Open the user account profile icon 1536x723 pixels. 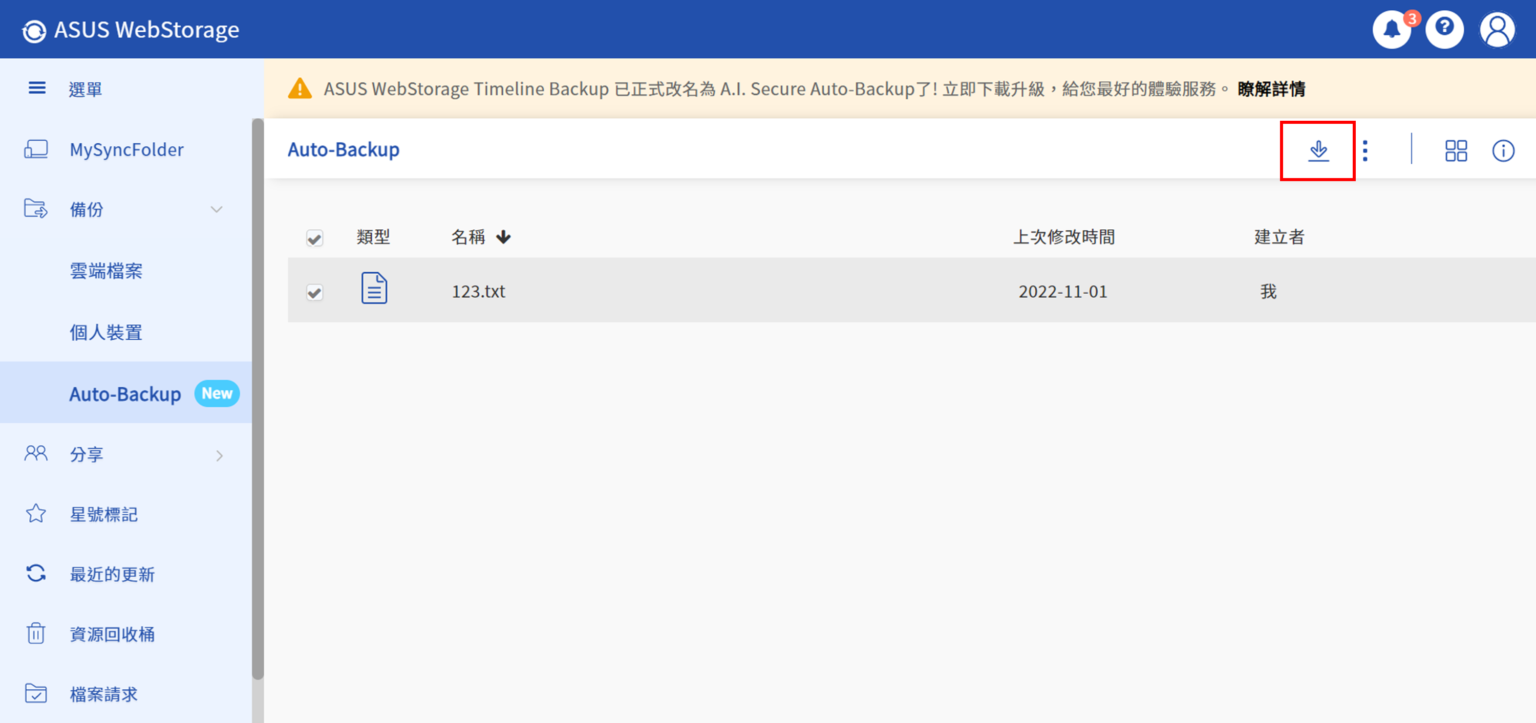point(1498,30)
